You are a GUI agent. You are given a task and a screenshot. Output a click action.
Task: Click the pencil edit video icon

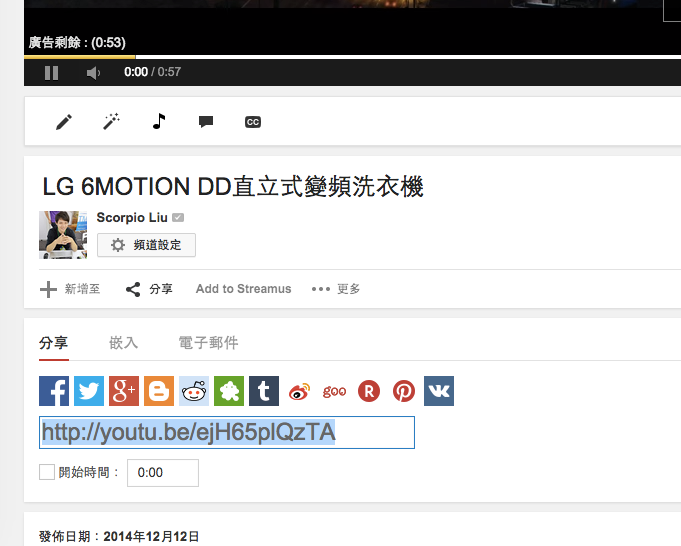tap(64, 122)
